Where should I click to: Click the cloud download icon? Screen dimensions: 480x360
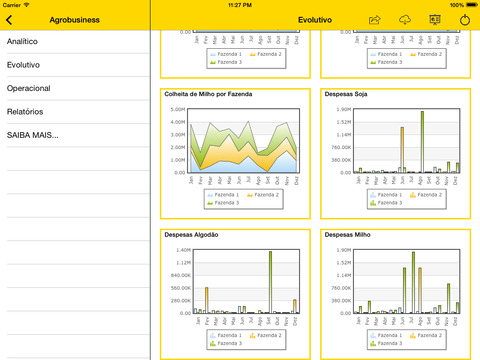tap(405, 20)
